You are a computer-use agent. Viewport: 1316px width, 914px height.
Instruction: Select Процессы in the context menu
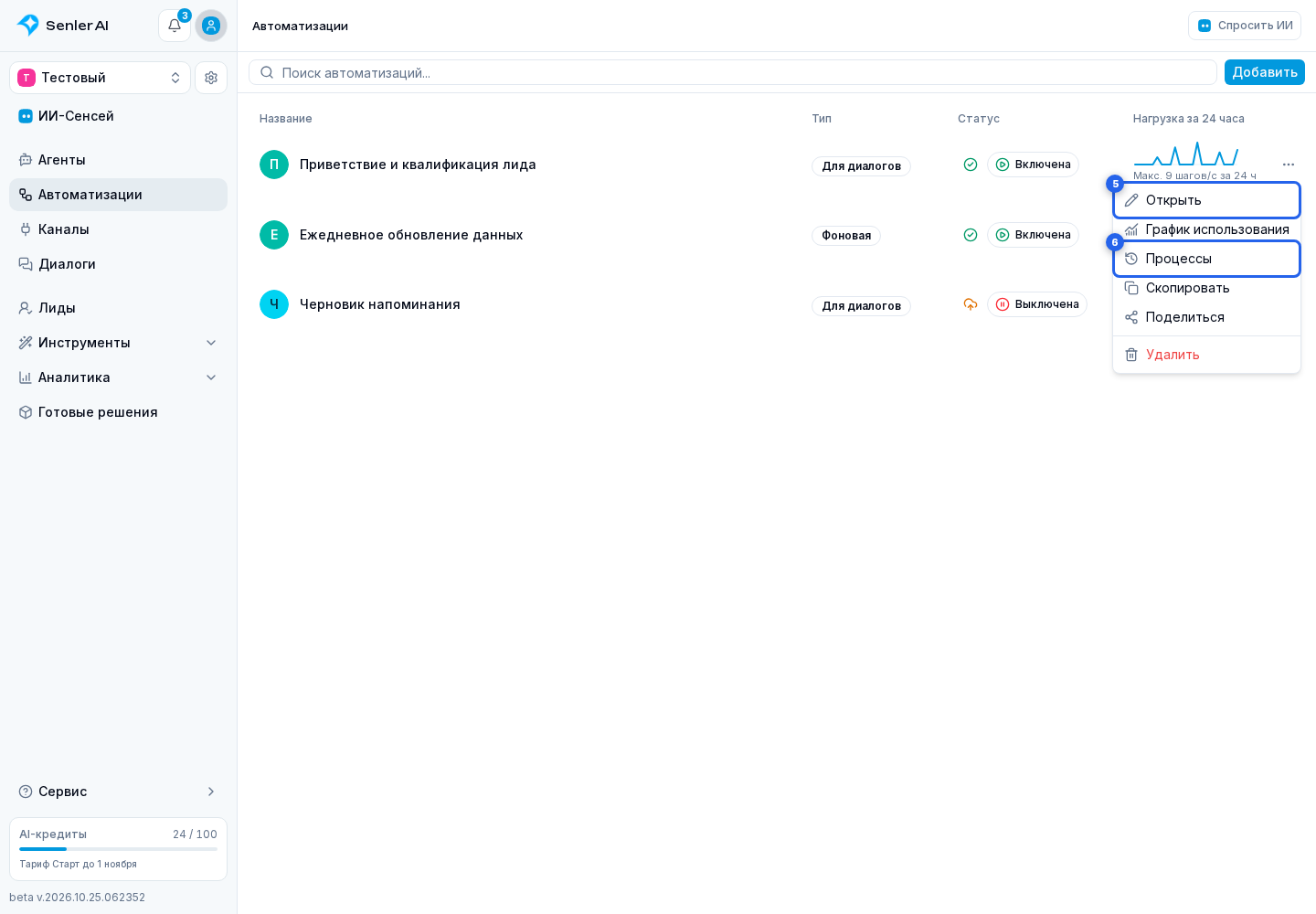tap(1206, 259)
